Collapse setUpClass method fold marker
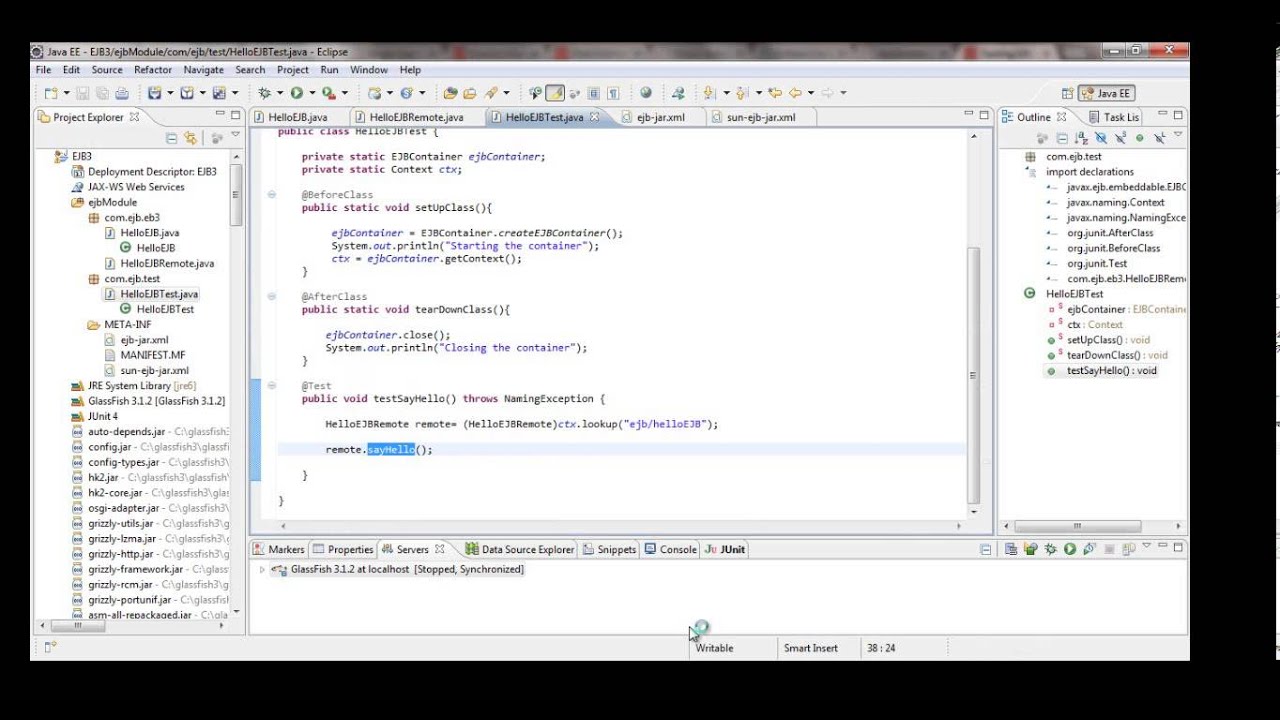Screen dimensions: 1280x720 tap(272, 195)
